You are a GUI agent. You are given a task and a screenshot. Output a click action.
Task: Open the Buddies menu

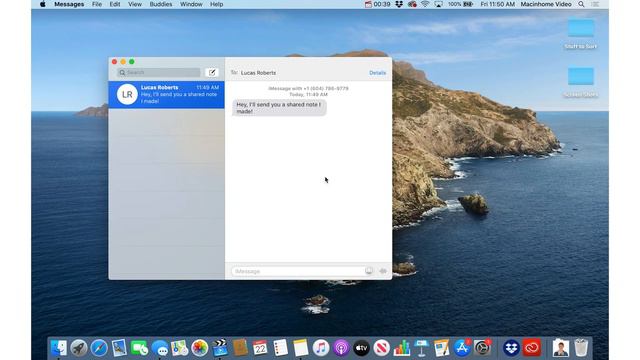pyautogui.click(x=161, y=4)
